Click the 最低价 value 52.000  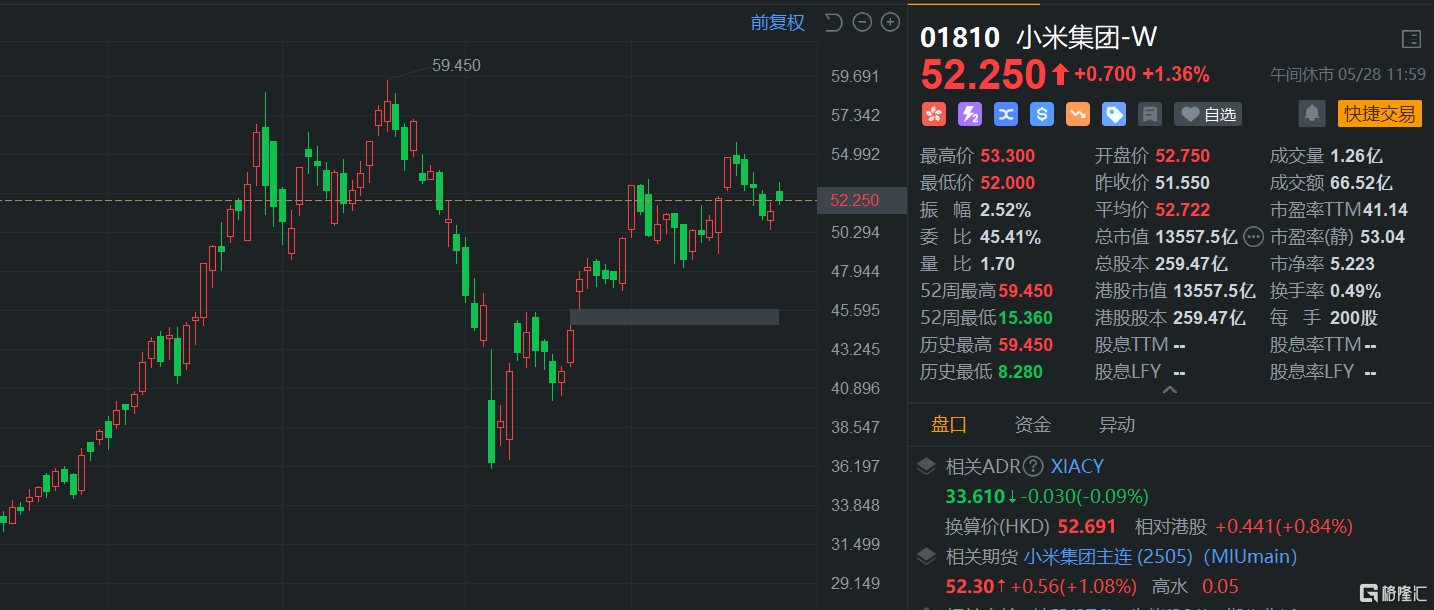point(1007,183)
